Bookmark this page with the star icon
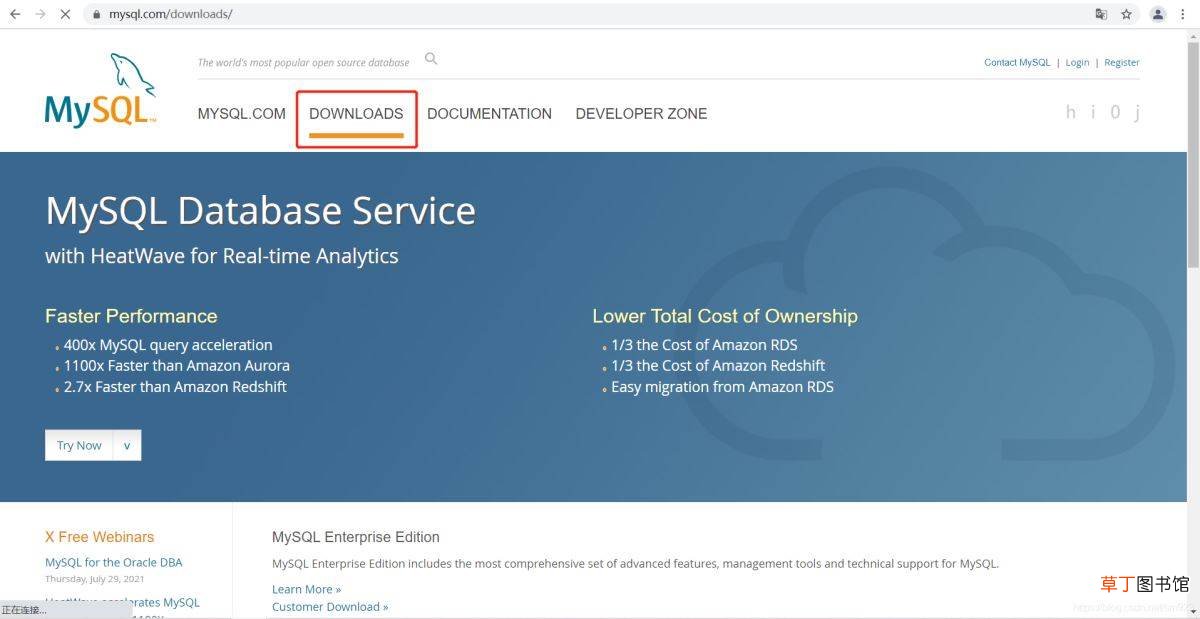 (1127, 14)
